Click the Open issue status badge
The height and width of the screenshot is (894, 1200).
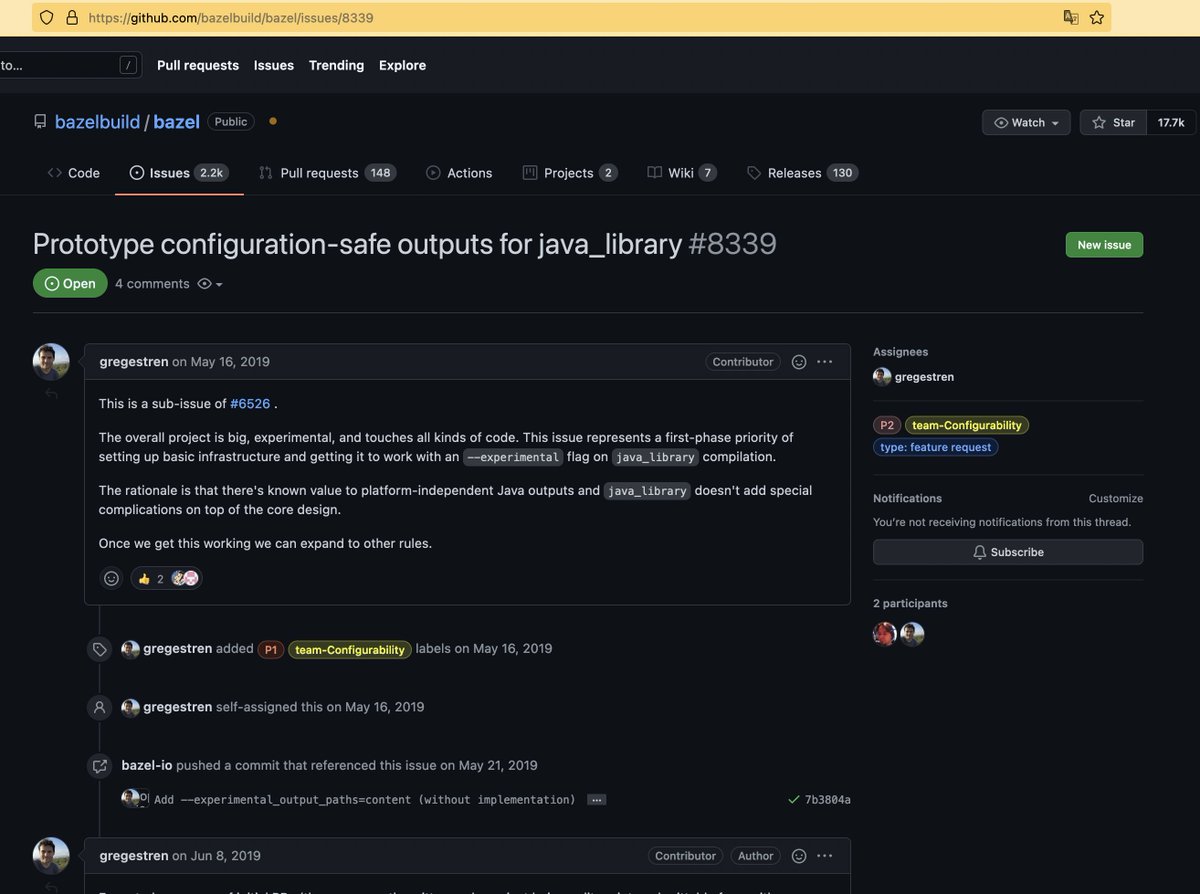69,283
